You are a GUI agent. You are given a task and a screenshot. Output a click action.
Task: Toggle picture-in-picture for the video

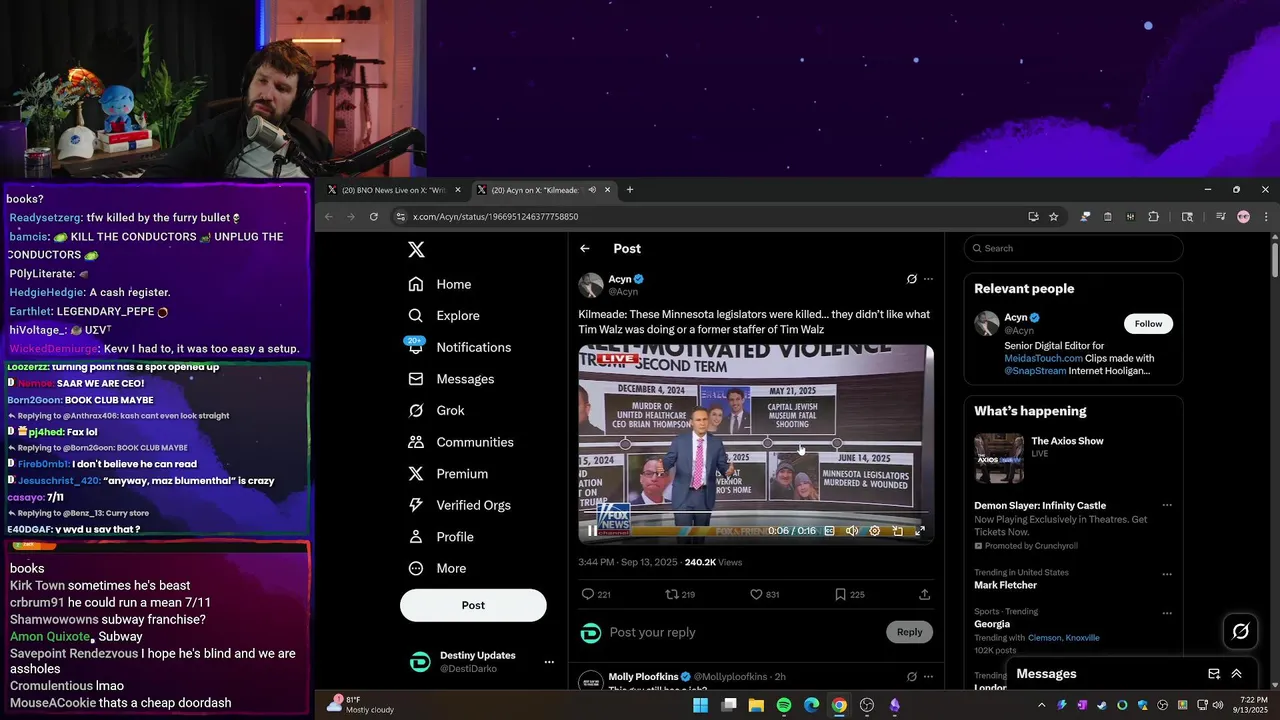[x=897, y=531]
